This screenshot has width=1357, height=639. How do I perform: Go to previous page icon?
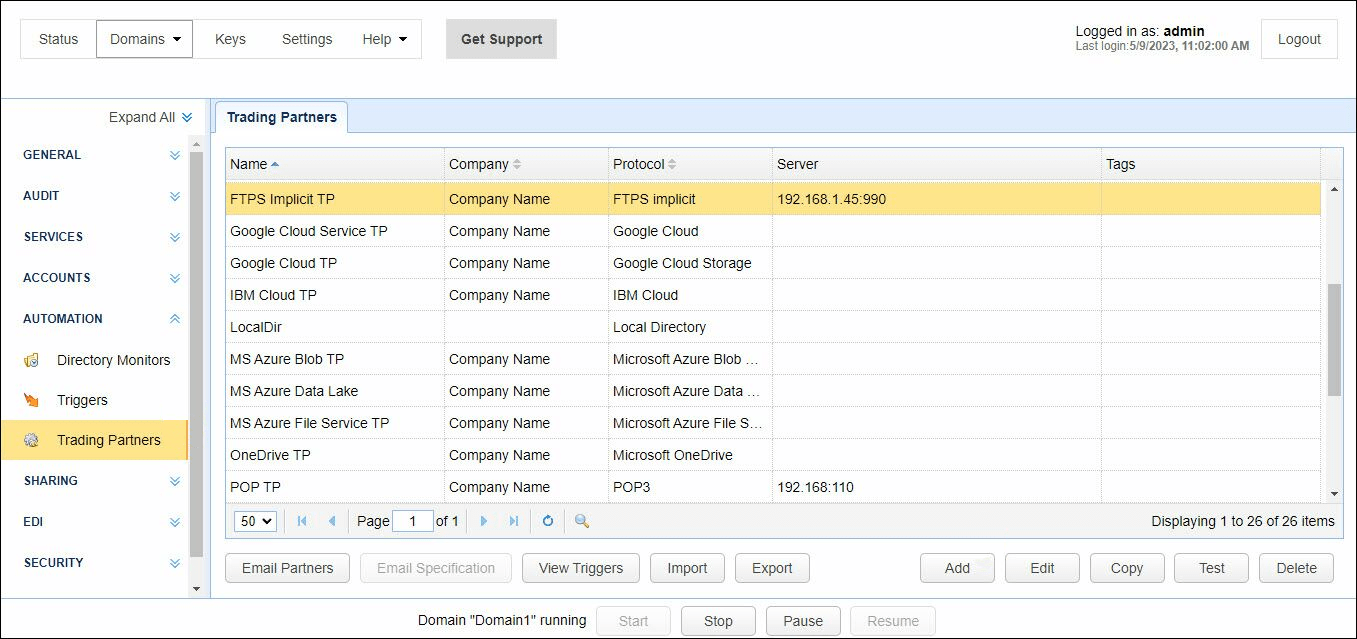tap(332, 521)
